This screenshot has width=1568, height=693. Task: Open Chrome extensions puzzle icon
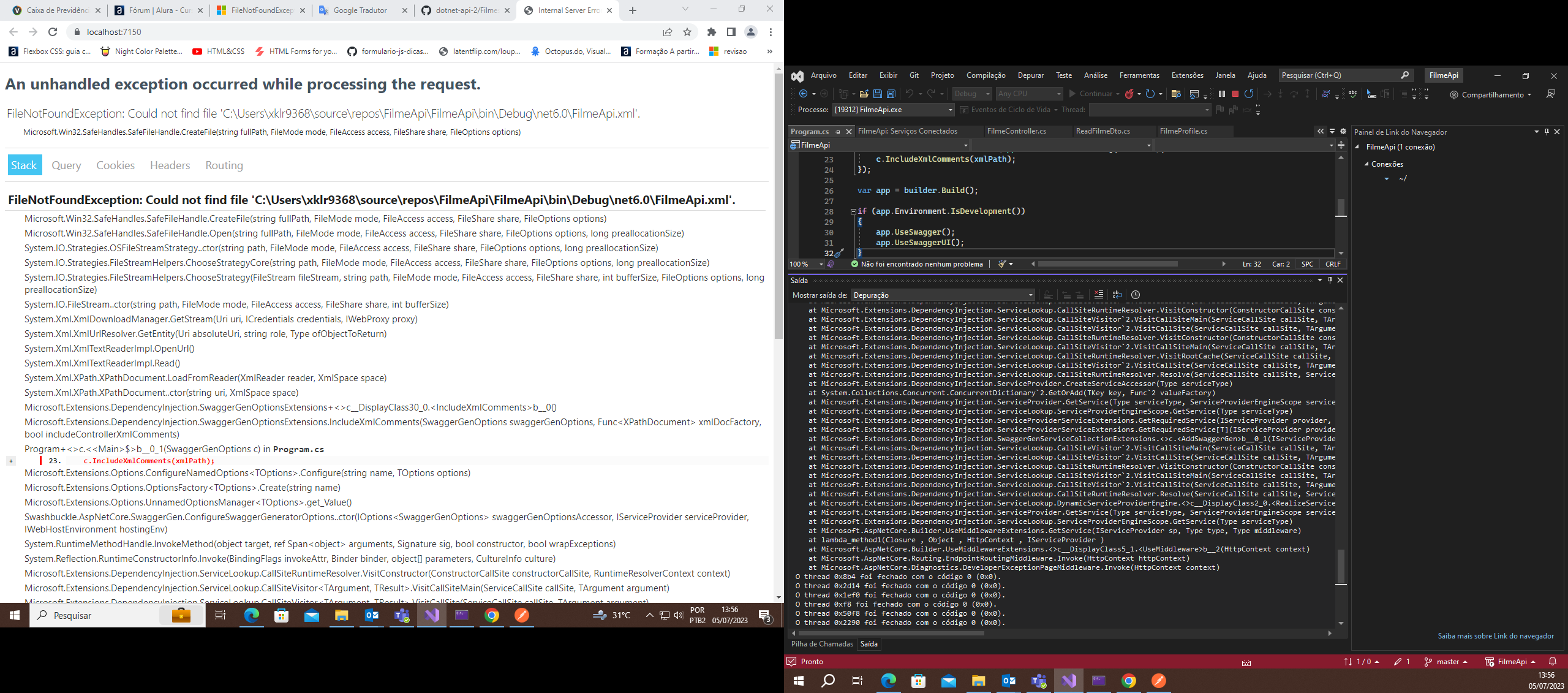[711, 32]
